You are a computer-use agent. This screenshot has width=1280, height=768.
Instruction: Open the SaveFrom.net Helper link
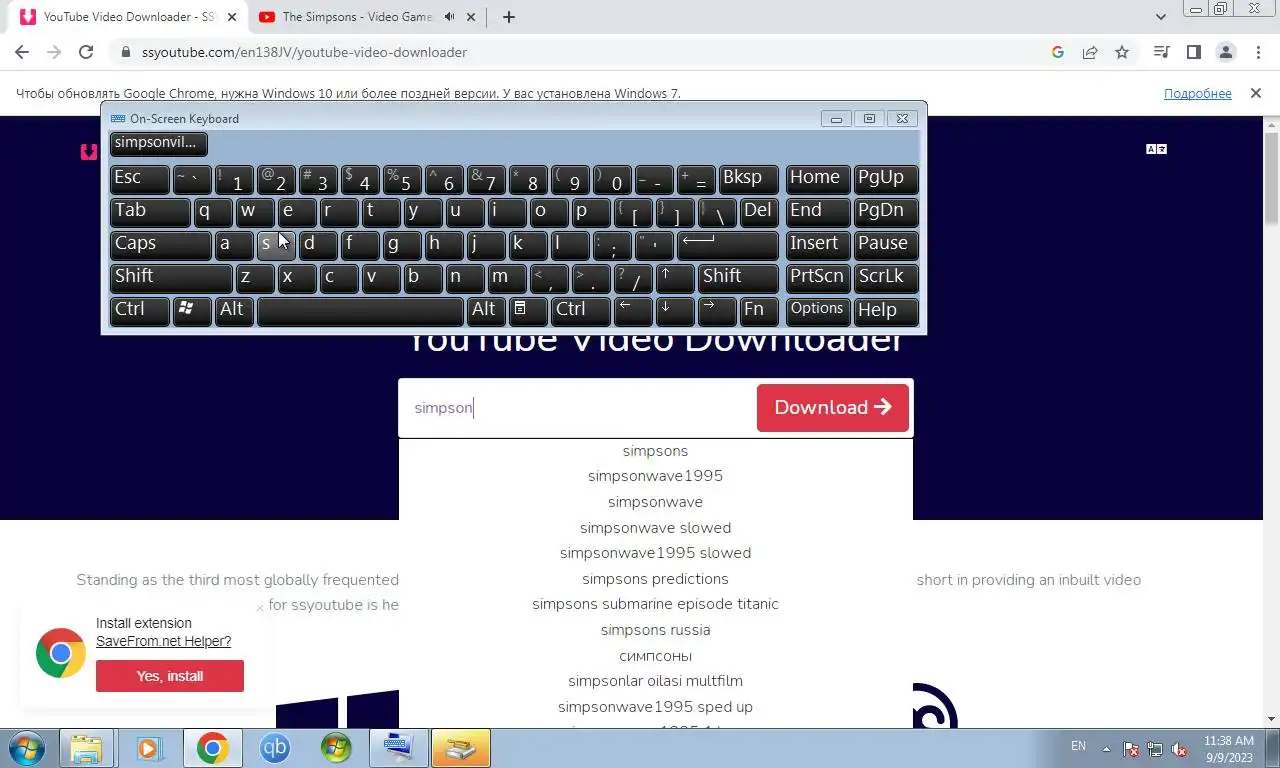click(163, 641)
